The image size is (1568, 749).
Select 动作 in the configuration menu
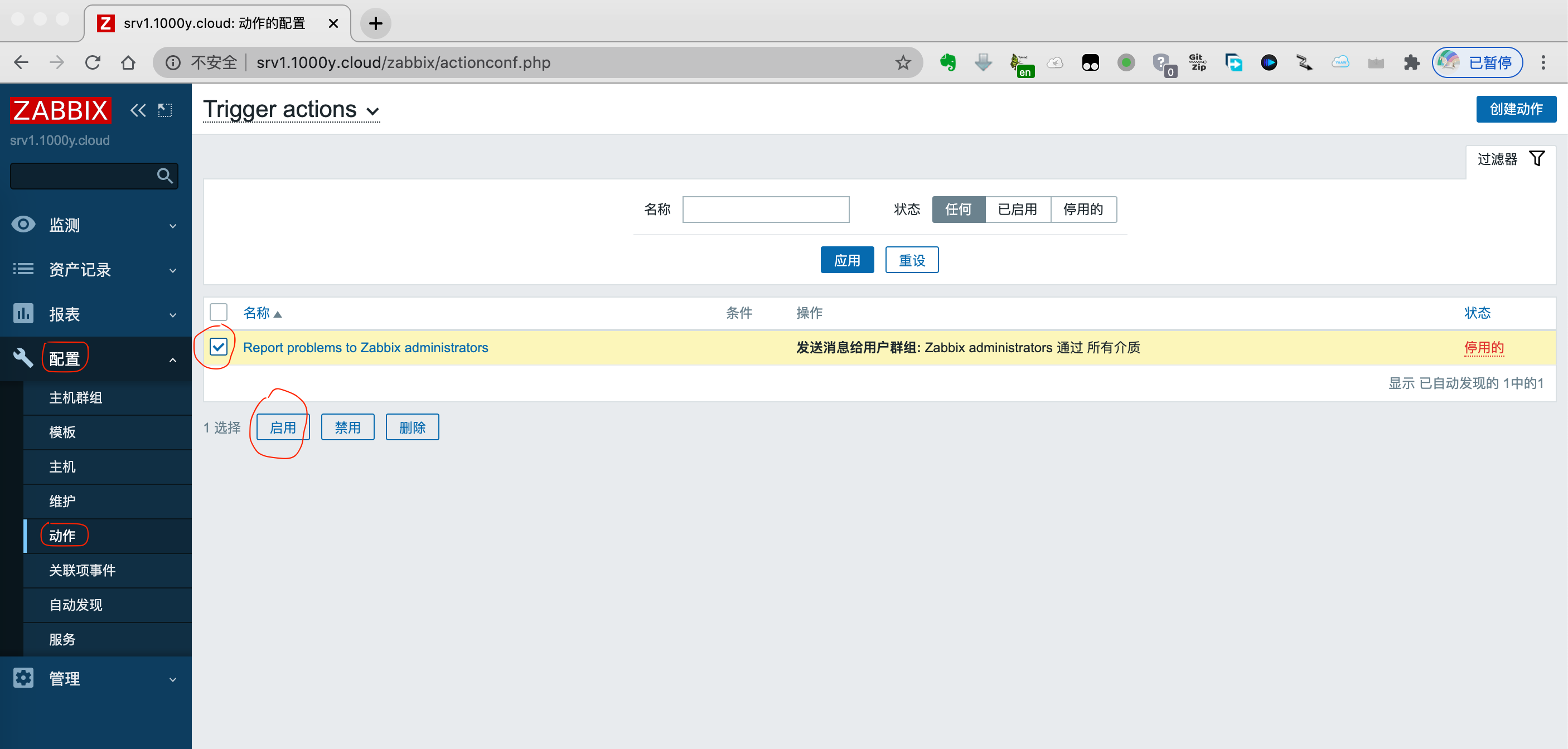tap(62, 536)
